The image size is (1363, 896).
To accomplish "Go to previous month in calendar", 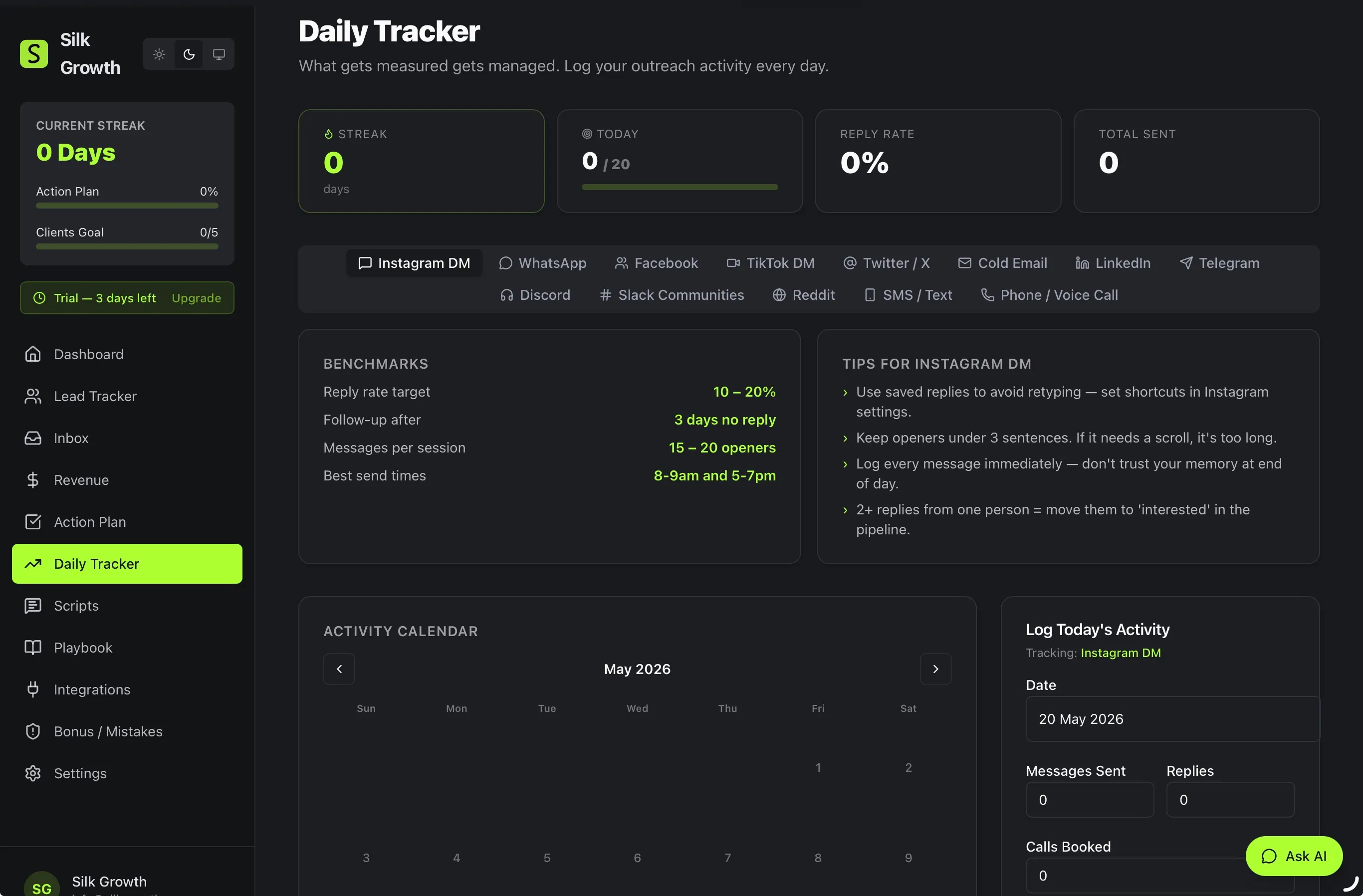I will (339, 669).
